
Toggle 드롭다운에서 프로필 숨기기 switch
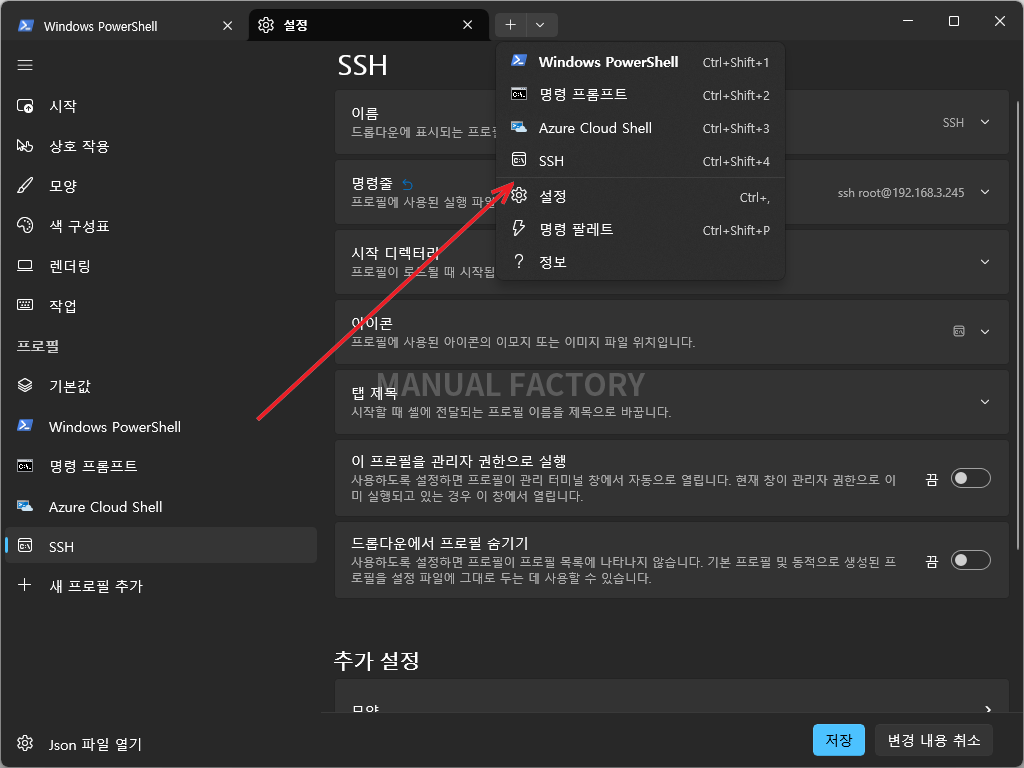tap(970, 560)
